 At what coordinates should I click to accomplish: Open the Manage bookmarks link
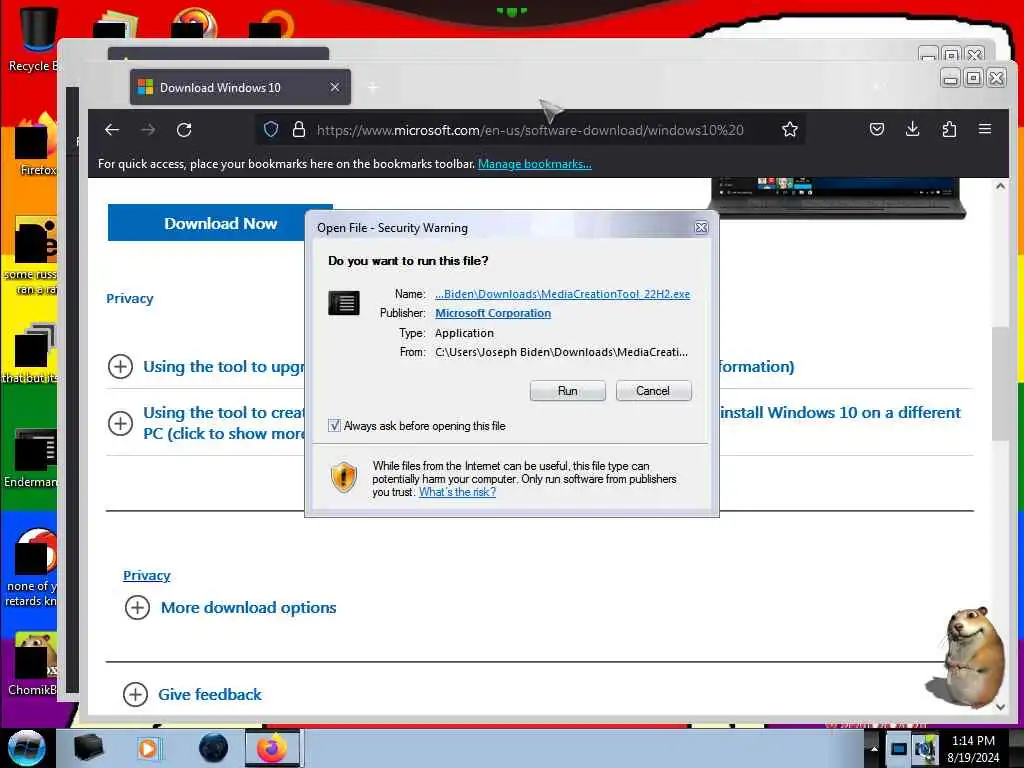535,164
